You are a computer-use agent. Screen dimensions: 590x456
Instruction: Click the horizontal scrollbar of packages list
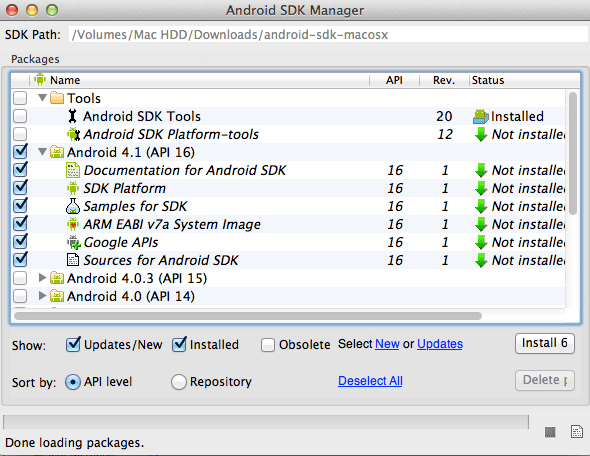coord(248,316)
